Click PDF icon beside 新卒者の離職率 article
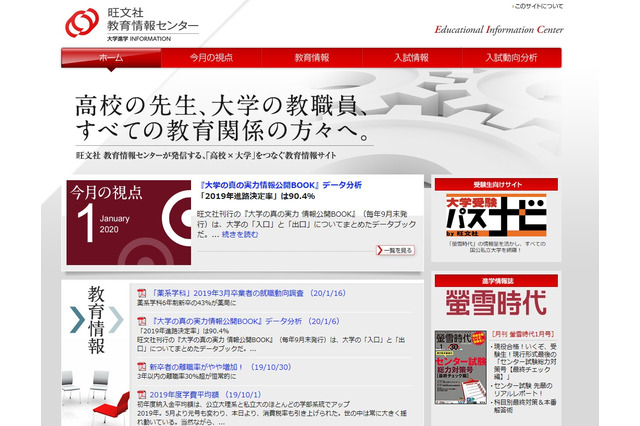The width and height of the screenshot is (640, 426). [x=141, y=367]
